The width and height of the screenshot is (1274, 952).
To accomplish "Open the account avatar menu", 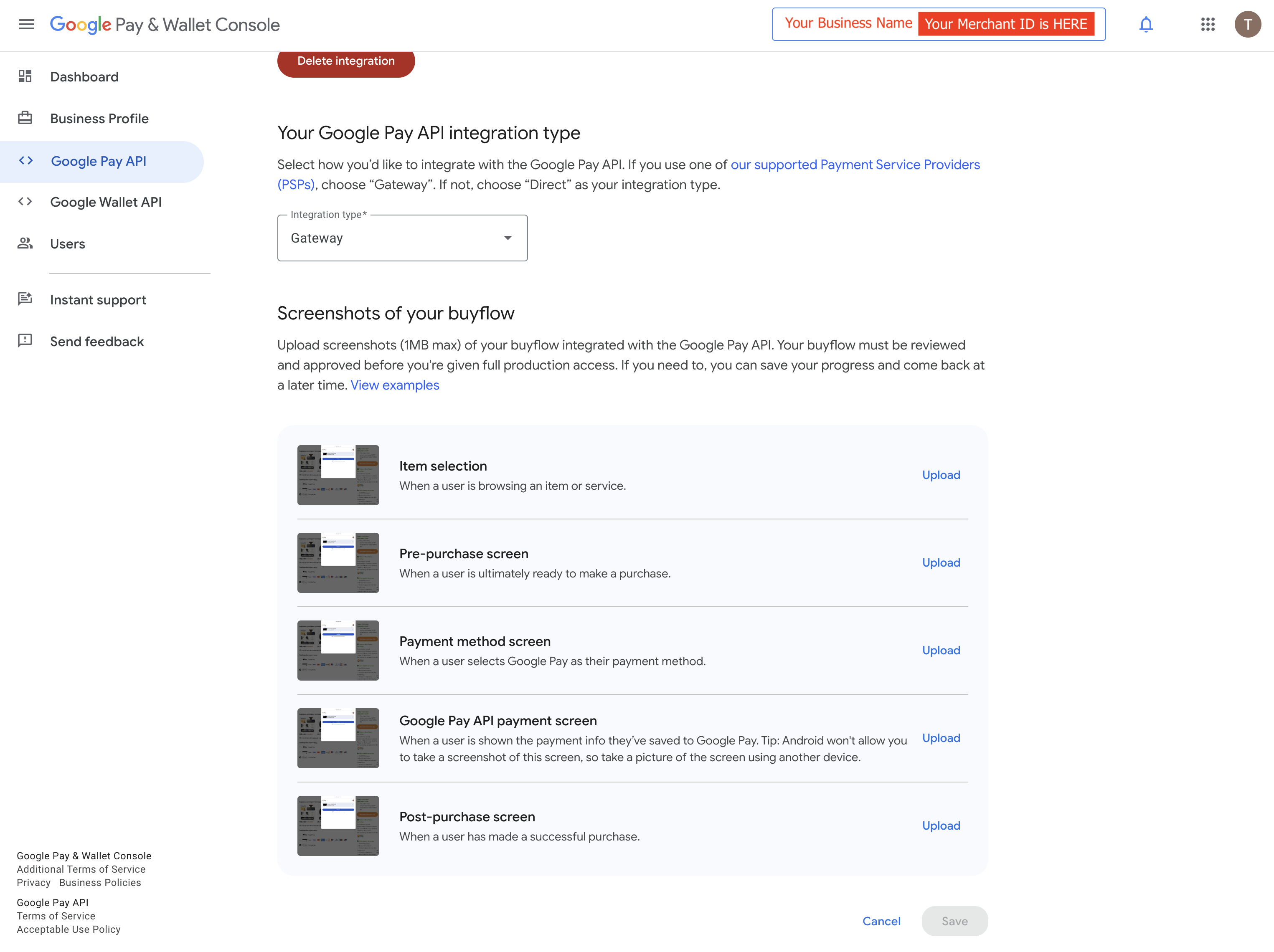I will tap(1247, 25).
